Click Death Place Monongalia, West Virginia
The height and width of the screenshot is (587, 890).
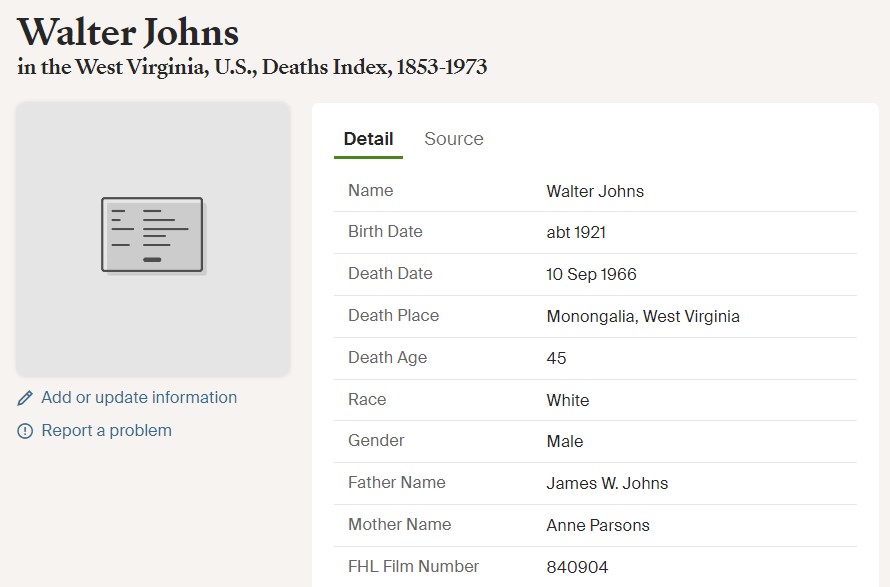[643, 316]
